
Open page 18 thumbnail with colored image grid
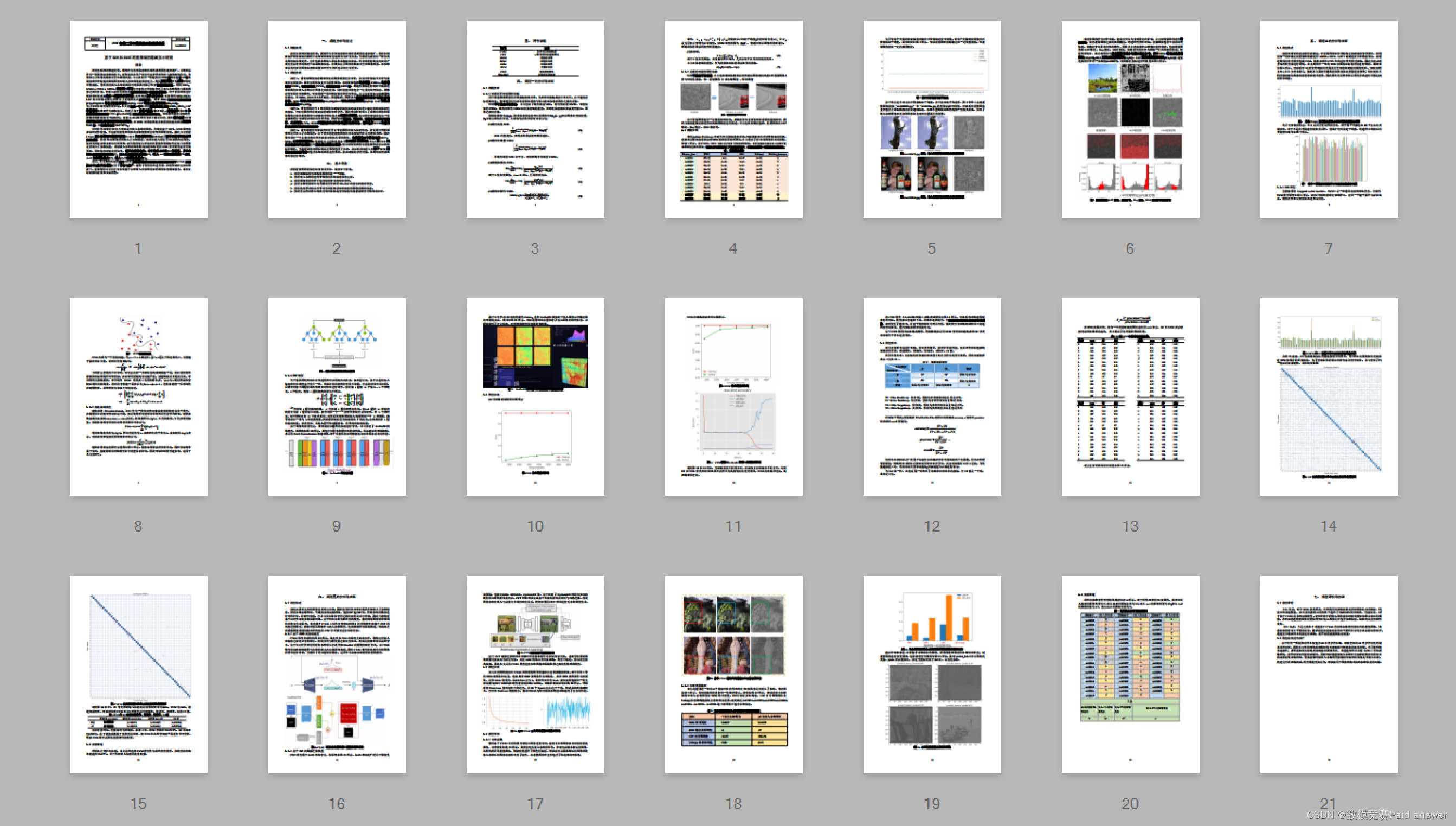[733, 674]
